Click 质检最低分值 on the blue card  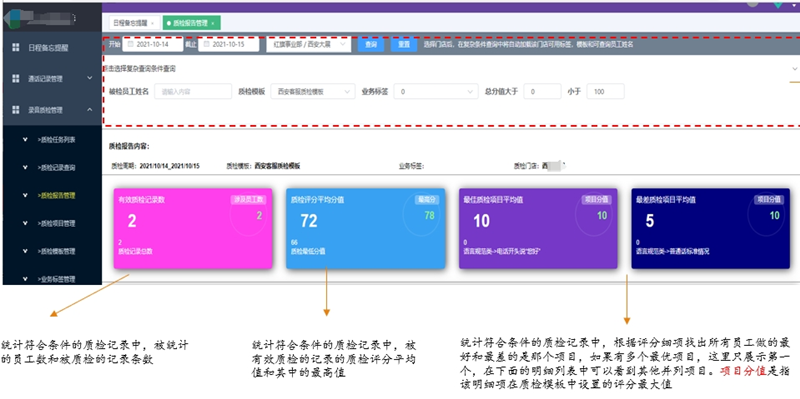308,252
